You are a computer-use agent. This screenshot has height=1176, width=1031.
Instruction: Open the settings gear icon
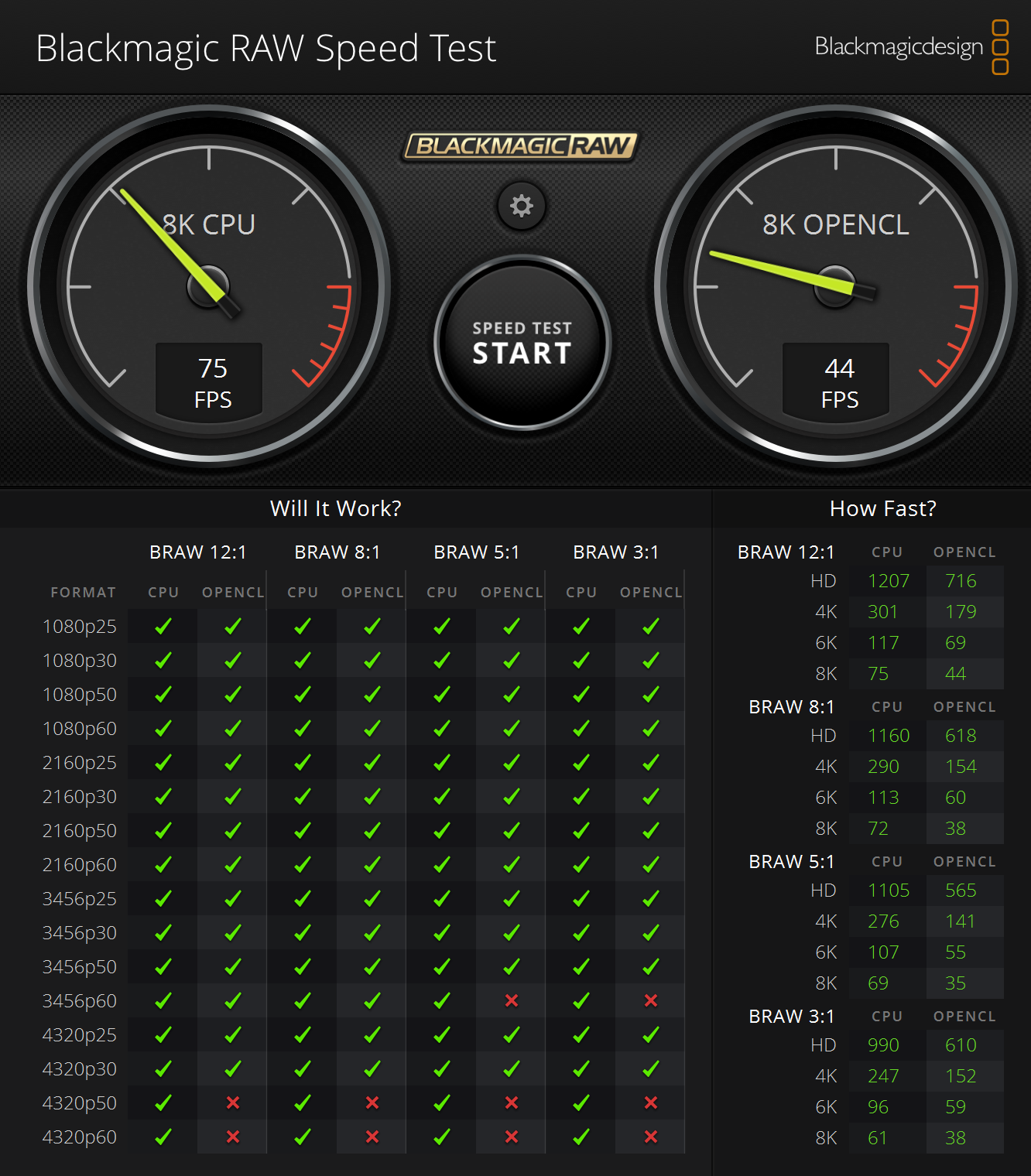(x=522, y=206)
